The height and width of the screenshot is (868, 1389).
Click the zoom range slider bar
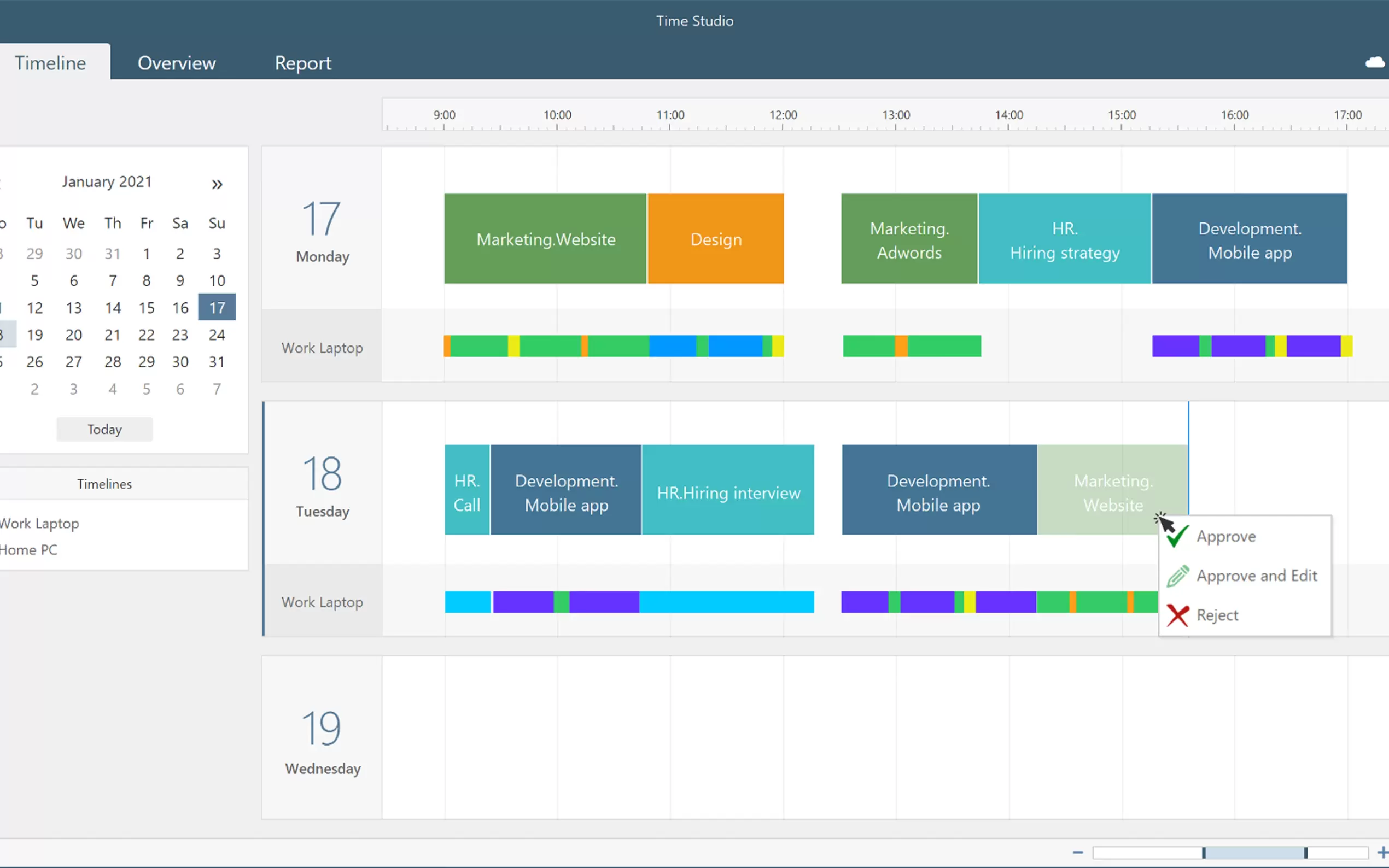click(1254, 853)
